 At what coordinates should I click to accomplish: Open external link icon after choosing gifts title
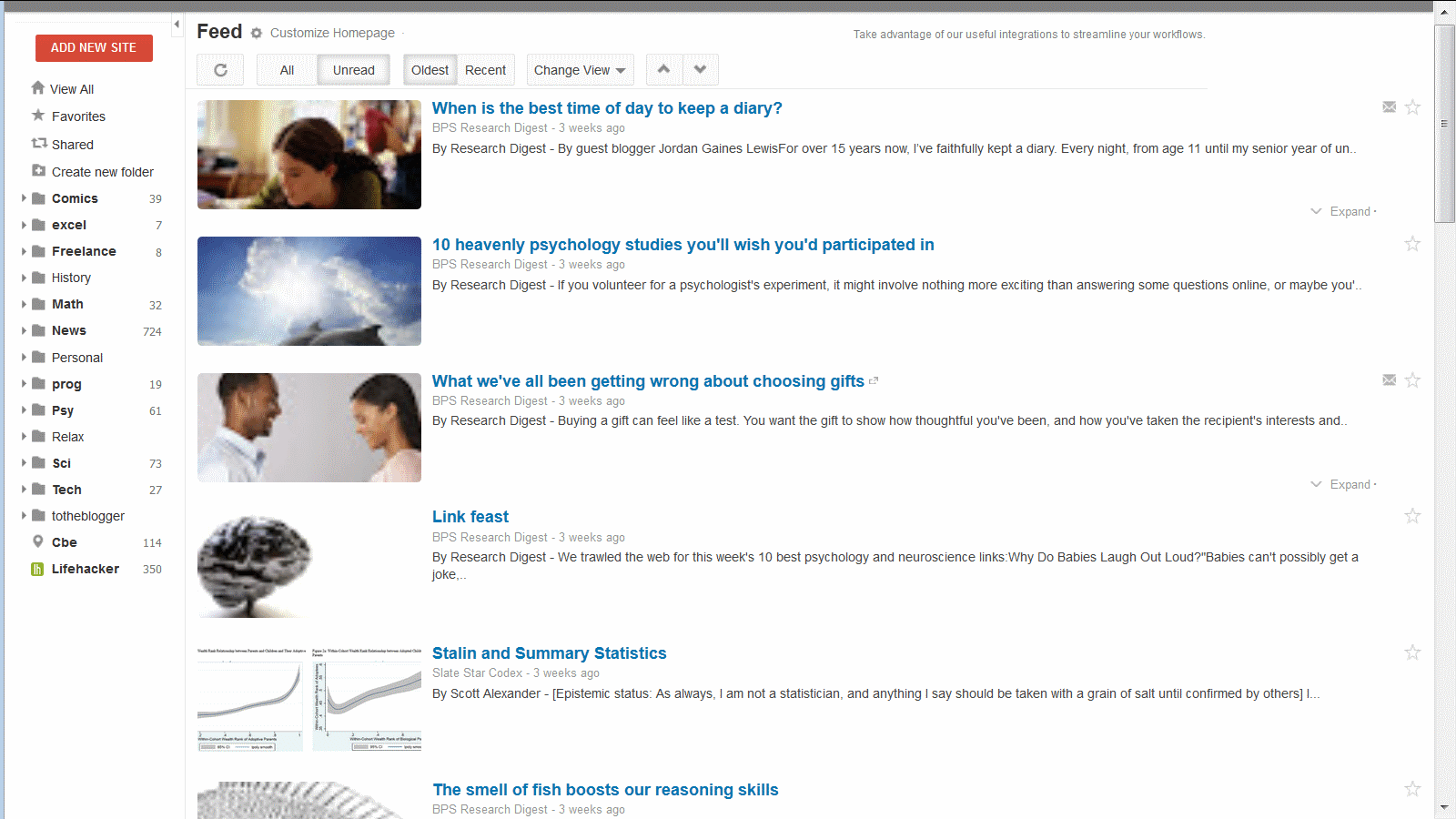click(874, 381)
